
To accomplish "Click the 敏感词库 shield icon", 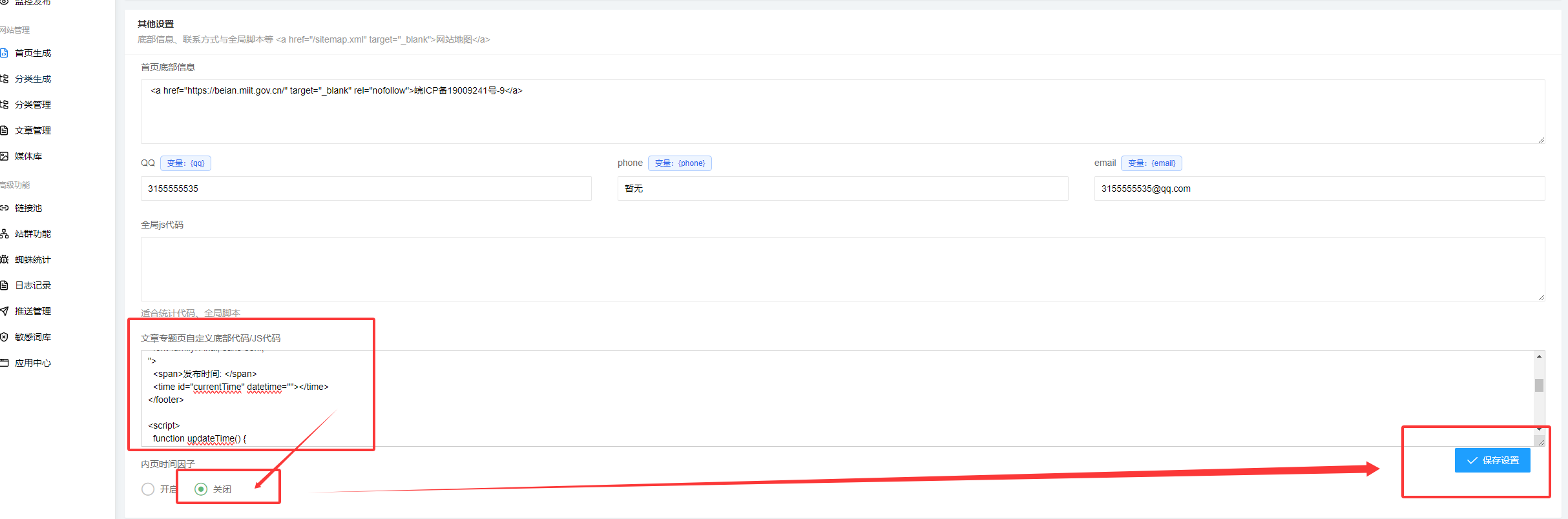I will tap(4, 337).
